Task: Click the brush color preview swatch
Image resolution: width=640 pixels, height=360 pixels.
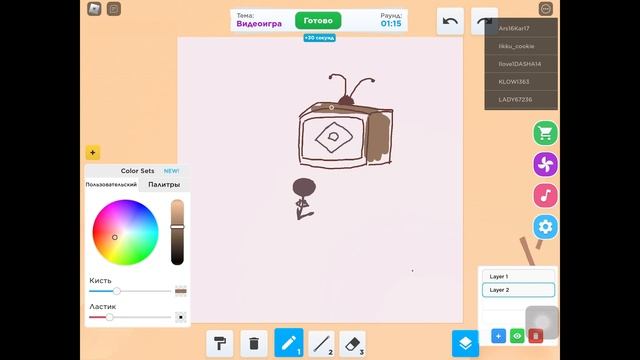Action: tap(181, 291)
